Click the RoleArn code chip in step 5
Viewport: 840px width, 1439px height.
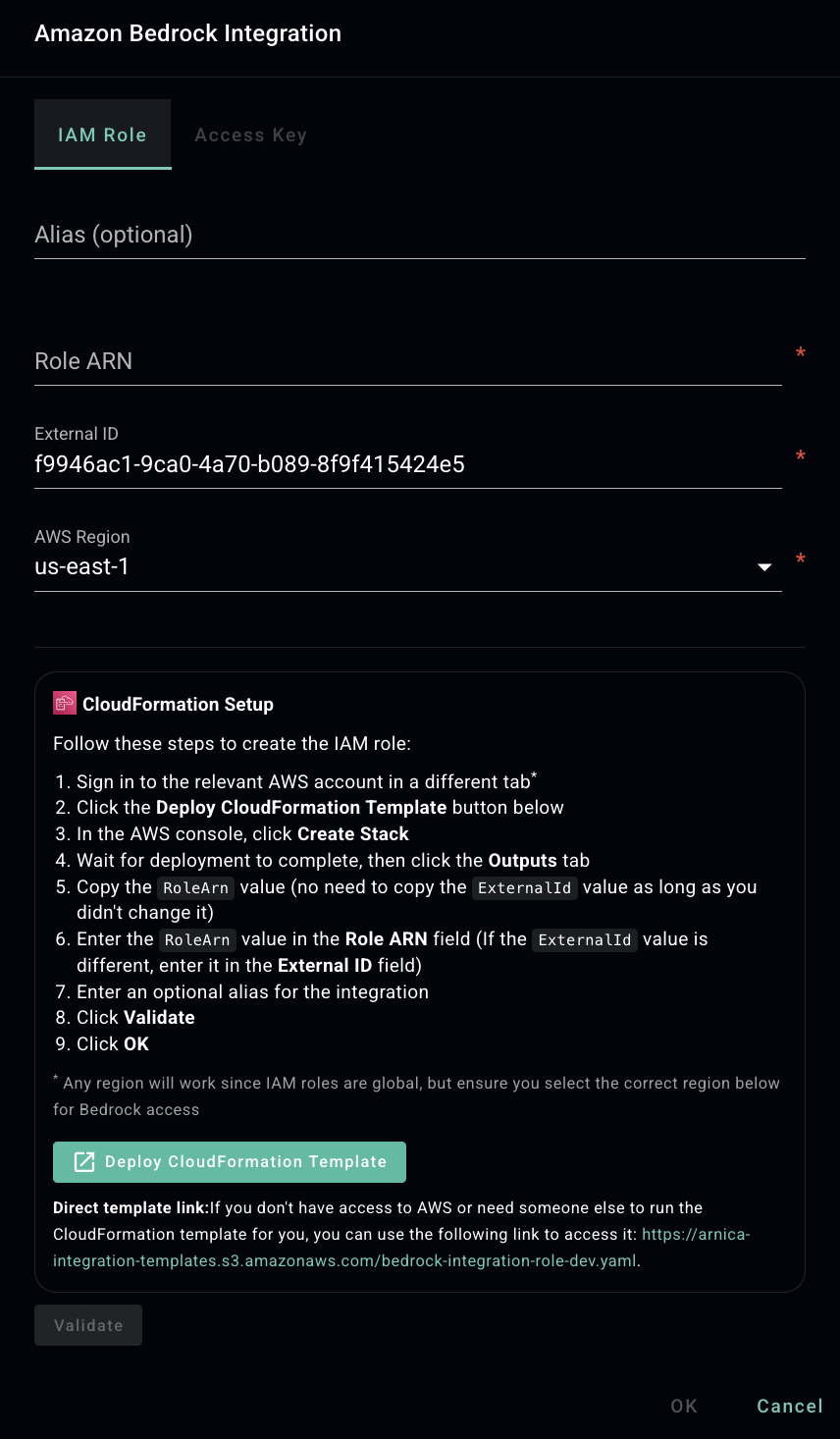tap(195, 888)
